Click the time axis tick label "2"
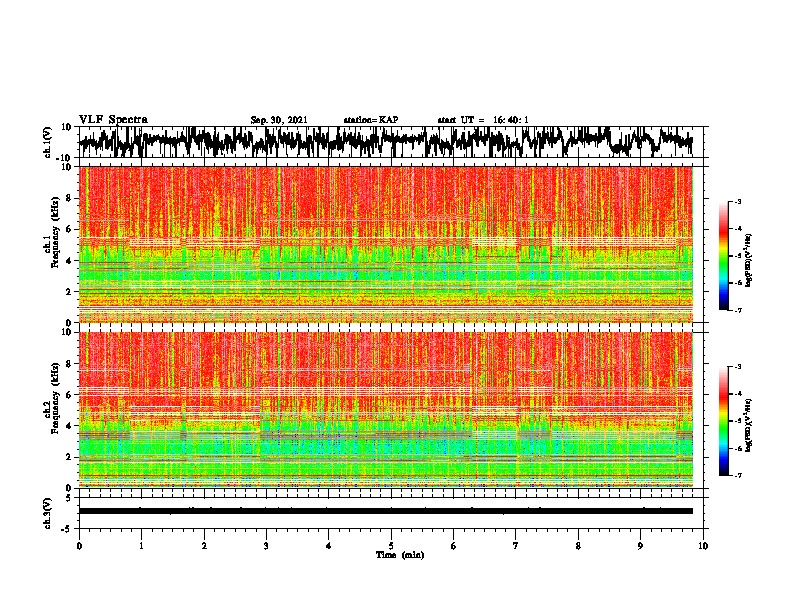 coord(204,546)
